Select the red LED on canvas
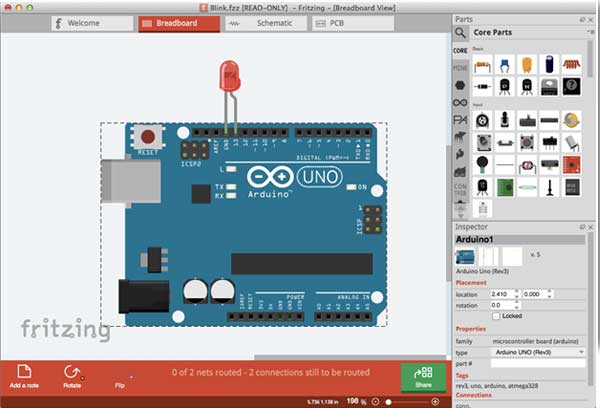The image size is (600, 408). (230, 76)
